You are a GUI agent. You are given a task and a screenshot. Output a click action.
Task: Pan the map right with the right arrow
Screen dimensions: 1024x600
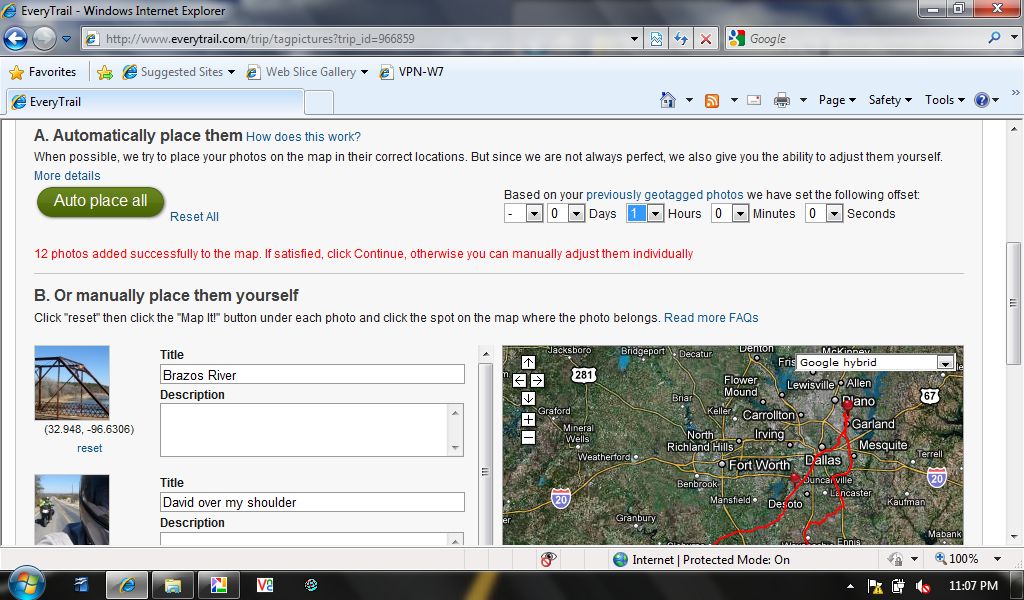click(537, 380)
